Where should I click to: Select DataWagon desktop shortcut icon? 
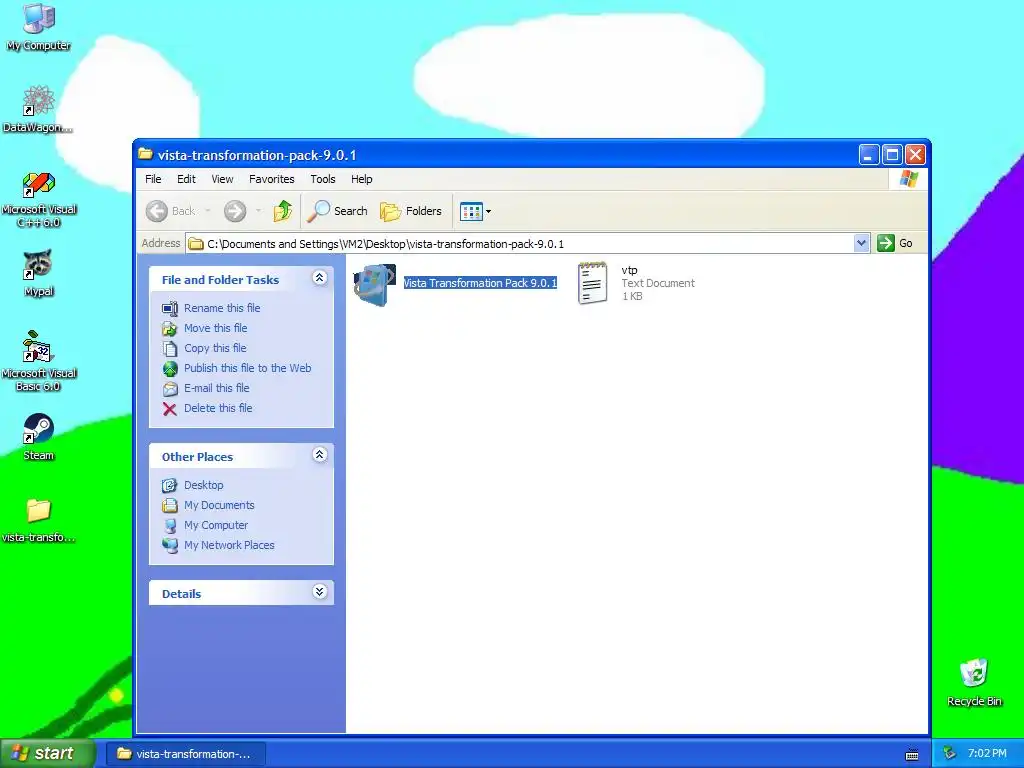39,101
